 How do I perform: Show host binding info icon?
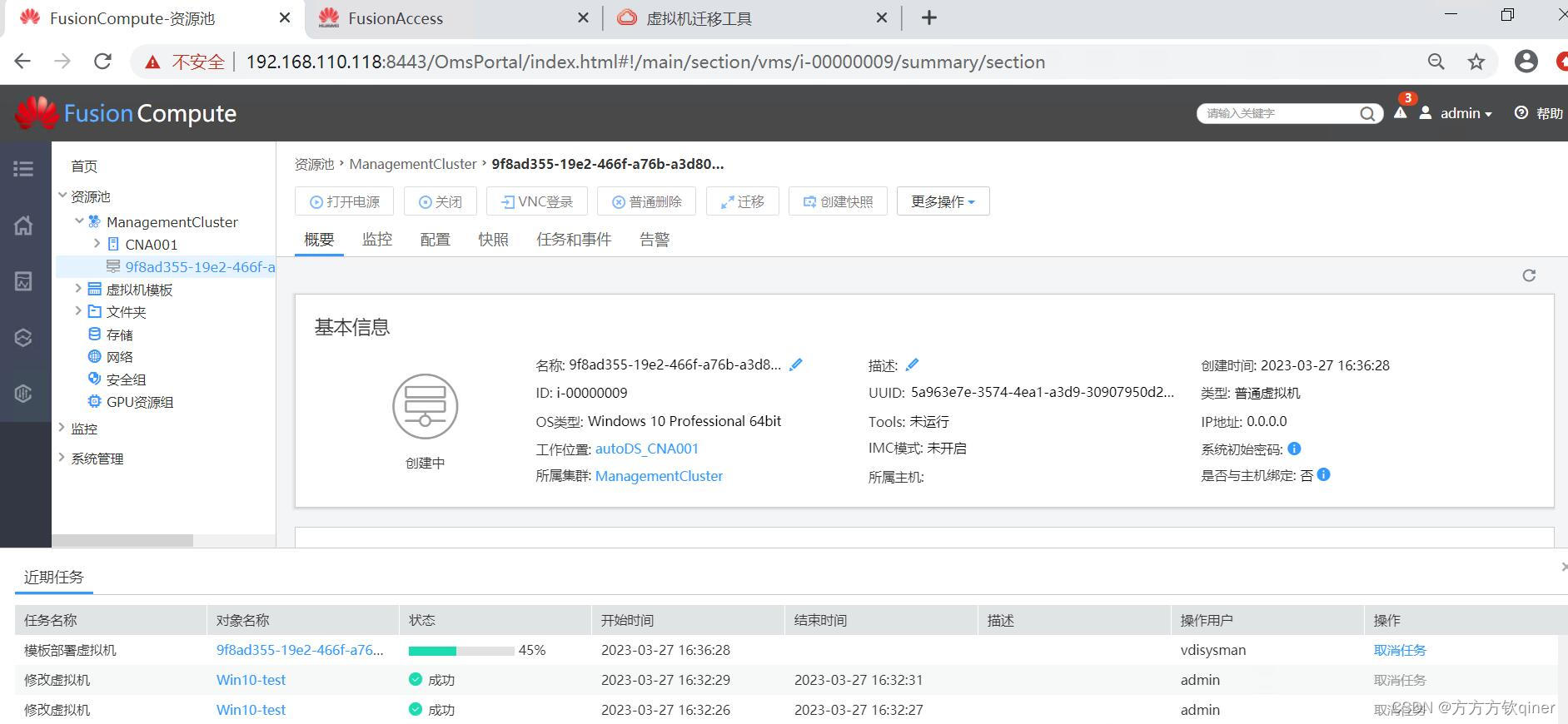click(x=1323, y=474)
